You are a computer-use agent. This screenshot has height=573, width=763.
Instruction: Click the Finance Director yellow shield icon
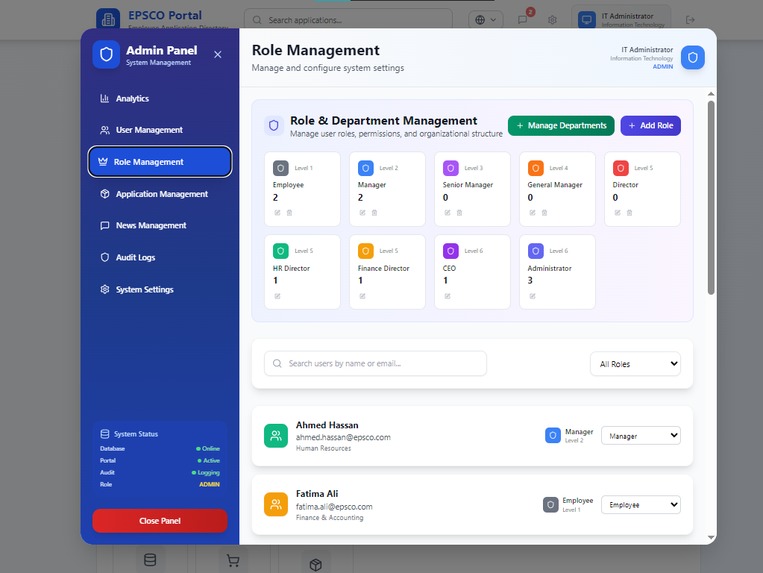coord(365,251)
